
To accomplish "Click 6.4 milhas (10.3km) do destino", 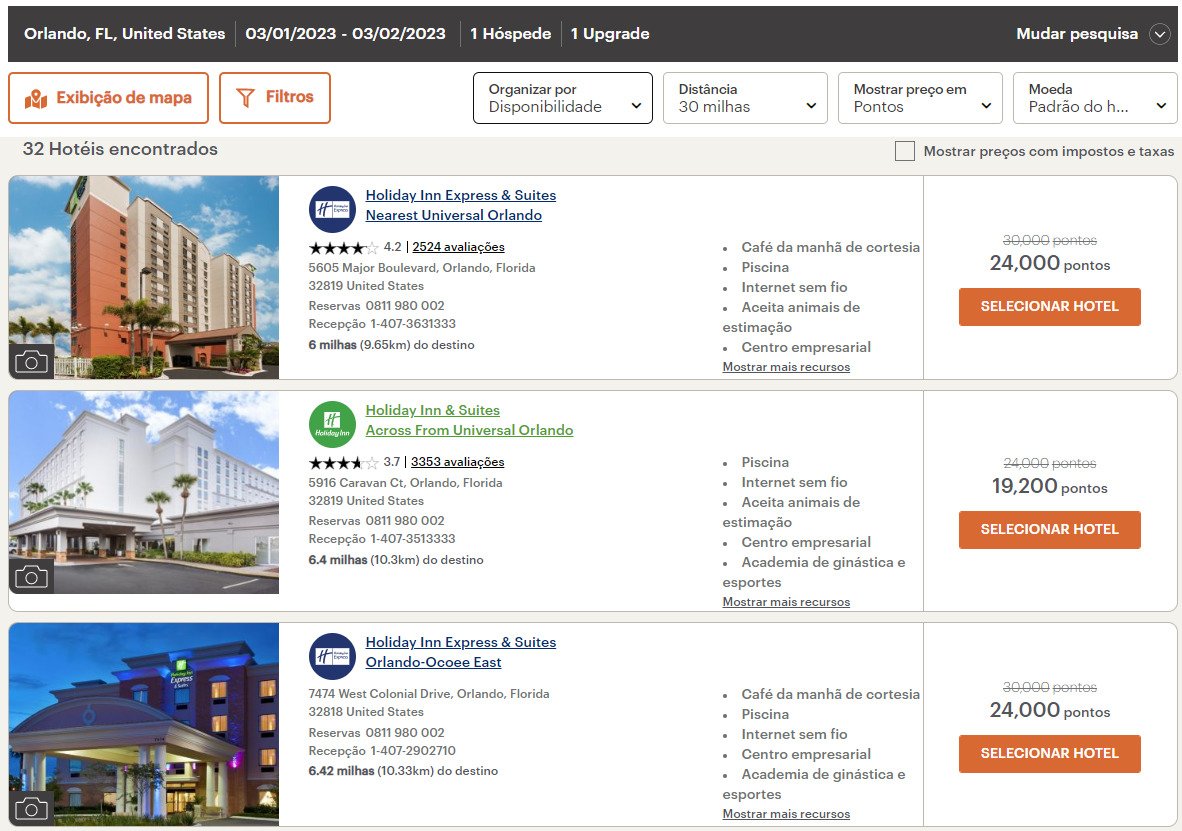I will point(396,560).
